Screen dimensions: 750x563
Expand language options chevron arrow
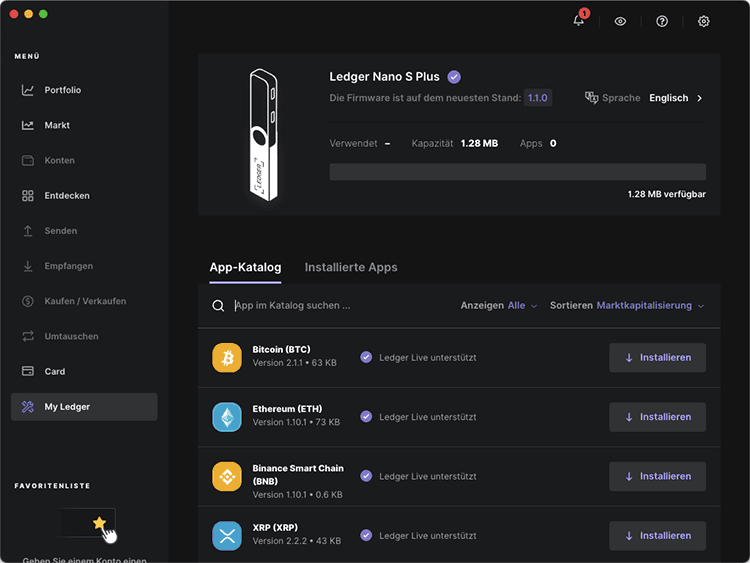(x=699, y=98)
